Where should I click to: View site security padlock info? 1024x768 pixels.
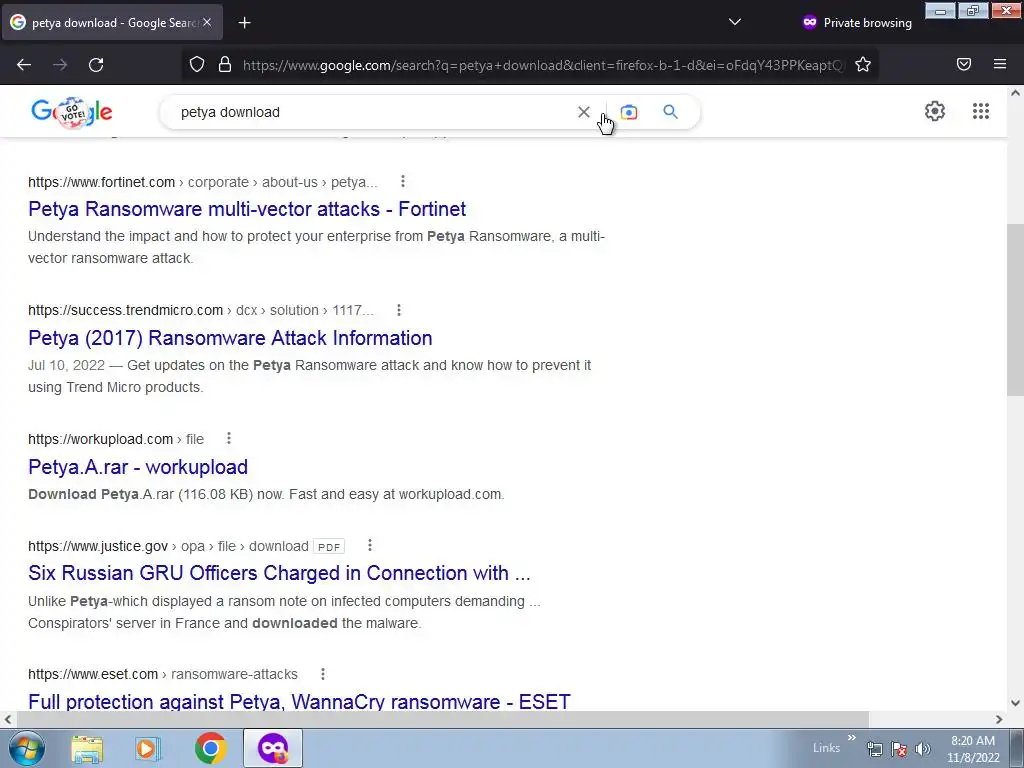[225, 65]
